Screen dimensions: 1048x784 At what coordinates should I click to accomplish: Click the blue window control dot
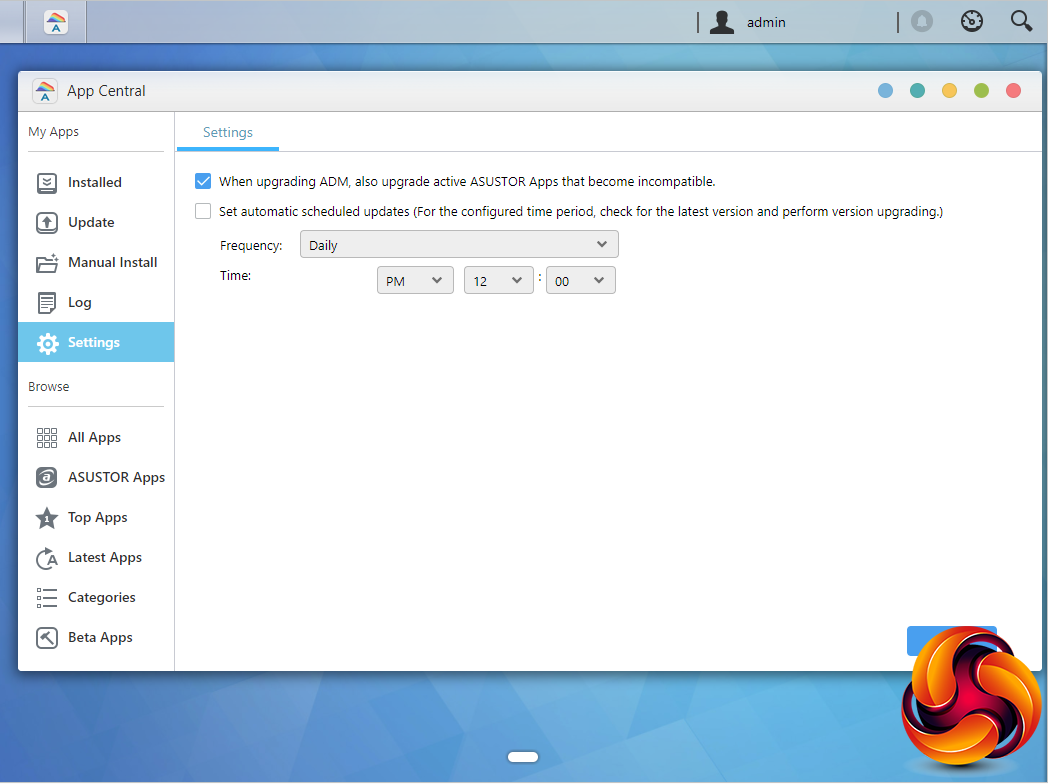(886, 90)
